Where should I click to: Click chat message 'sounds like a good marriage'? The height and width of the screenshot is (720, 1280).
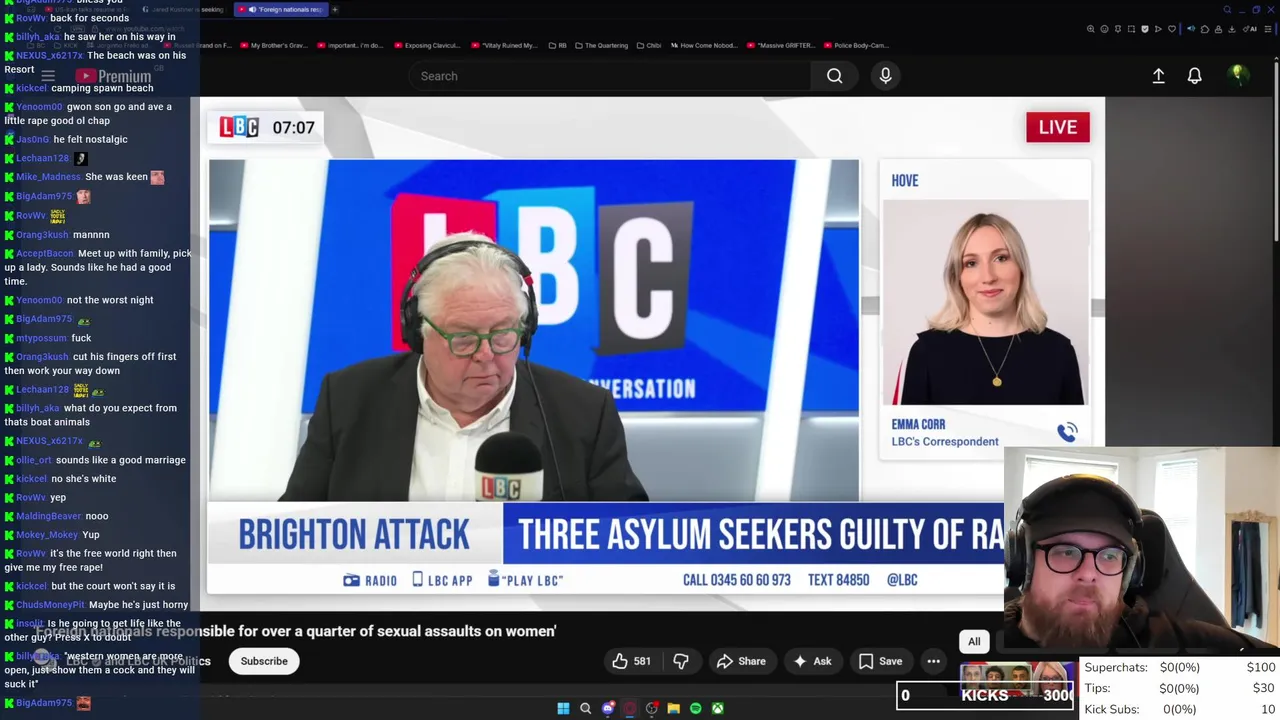tap(121, 460)
